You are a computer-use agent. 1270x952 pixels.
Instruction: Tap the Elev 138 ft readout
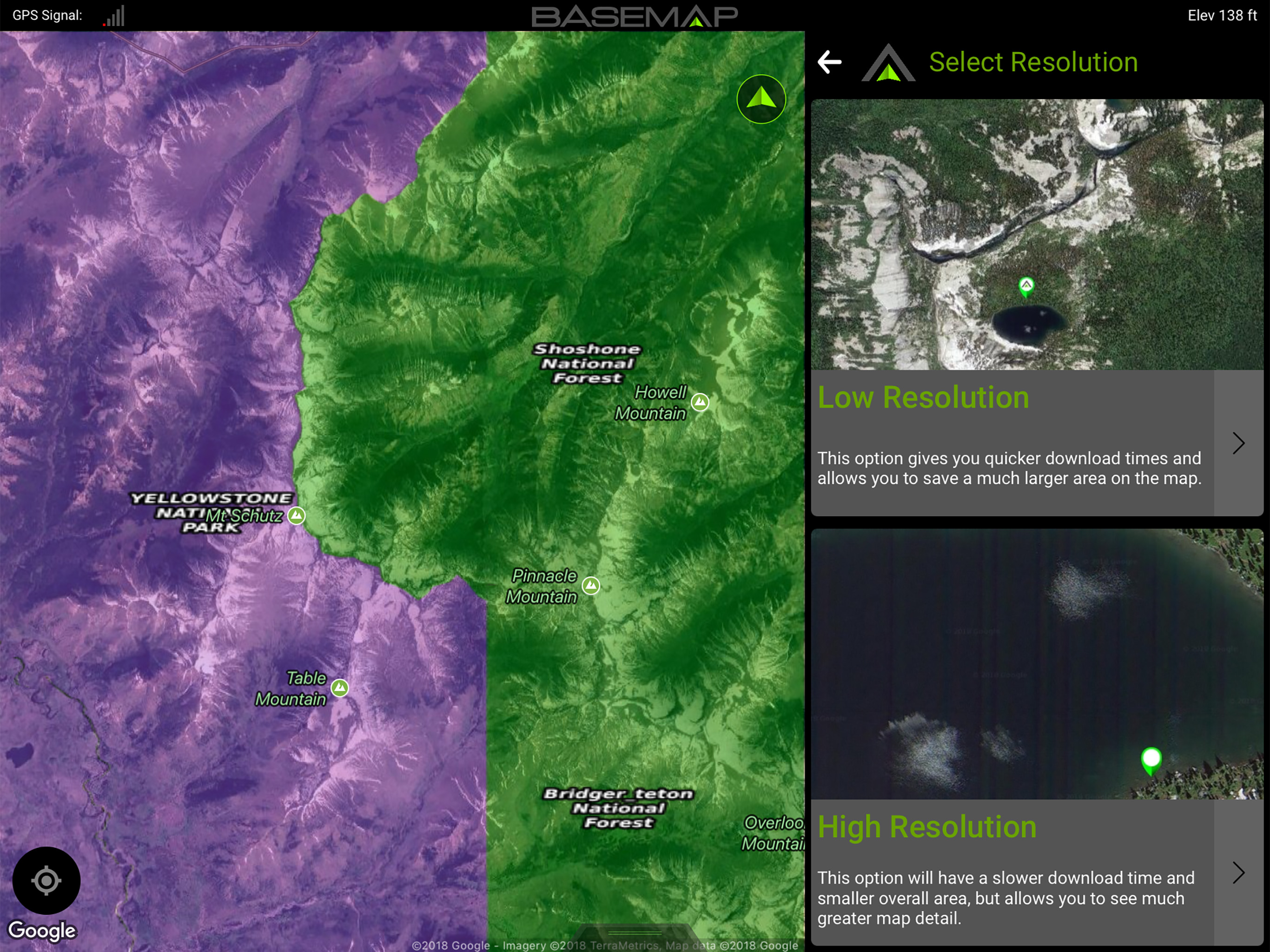point(1222,15)
